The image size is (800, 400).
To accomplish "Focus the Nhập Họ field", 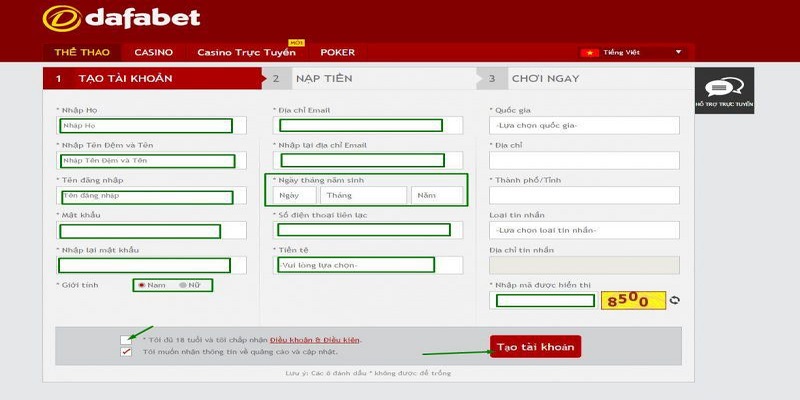I will point(152,126).
